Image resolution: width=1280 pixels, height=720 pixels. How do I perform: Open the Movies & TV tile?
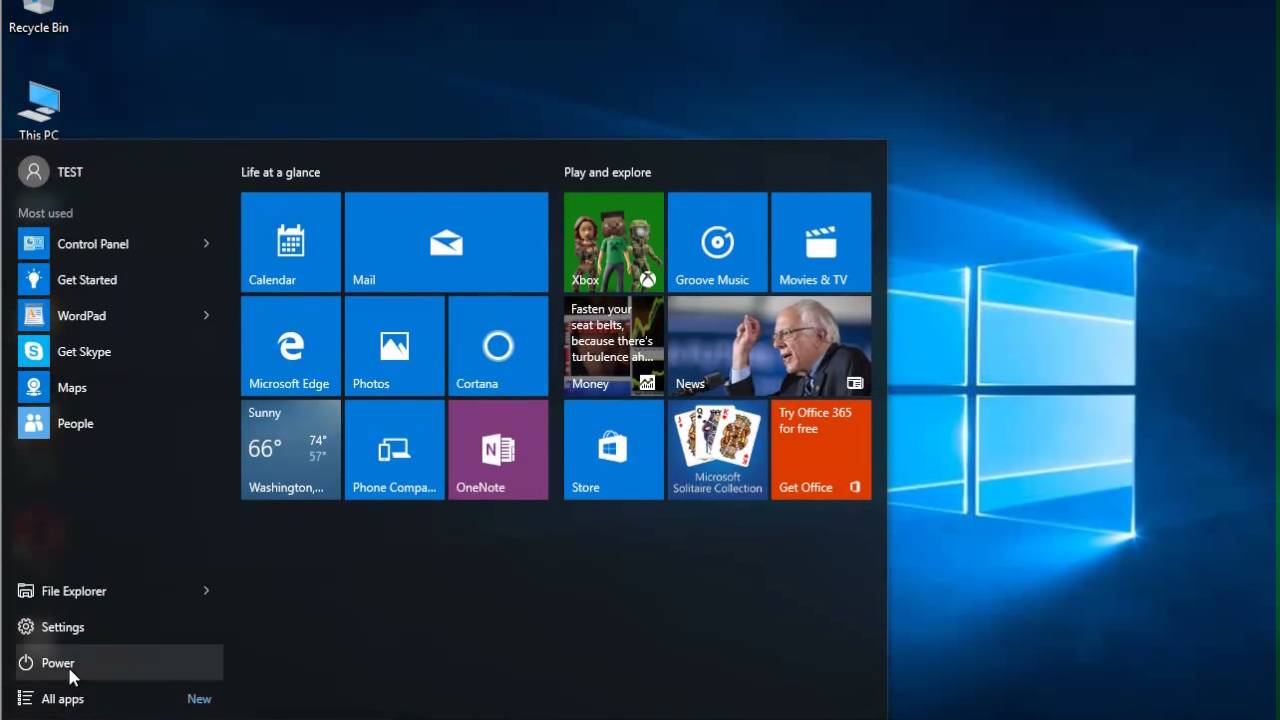click(x=821, y=242)
